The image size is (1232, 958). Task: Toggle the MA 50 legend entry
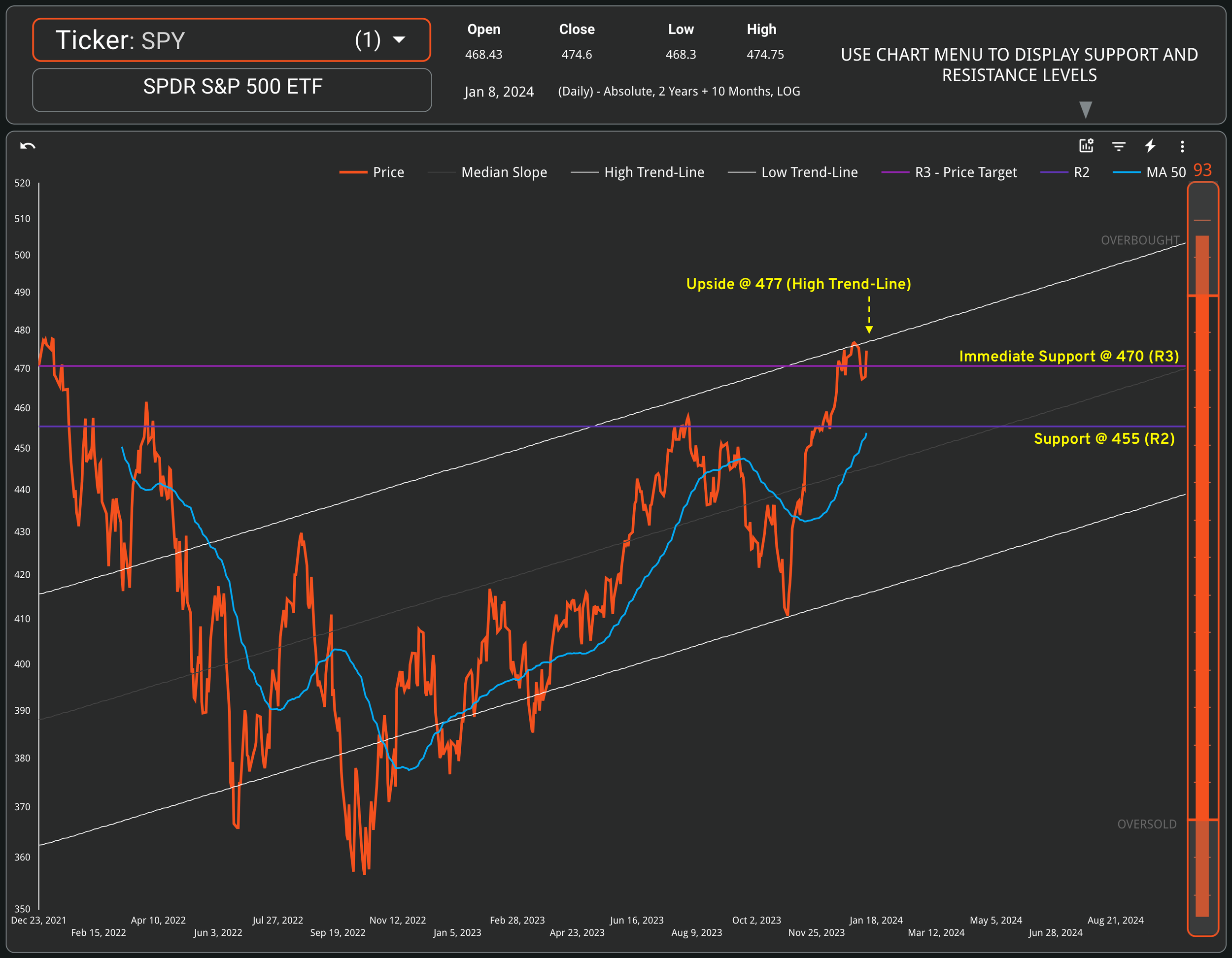[1149, 172]
